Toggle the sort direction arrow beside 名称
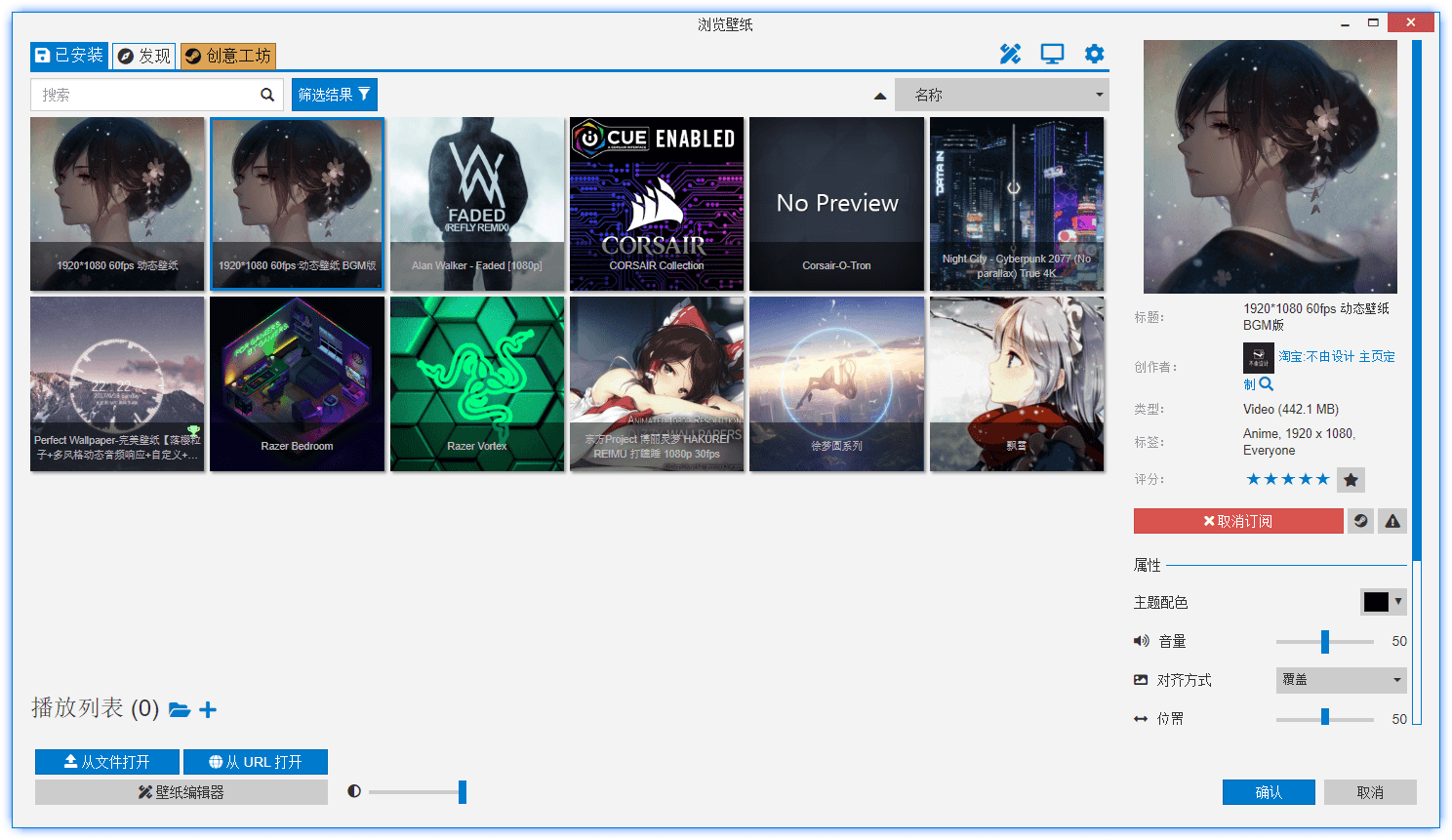This screenshot has height=840, width=1452. pos(880,96)
